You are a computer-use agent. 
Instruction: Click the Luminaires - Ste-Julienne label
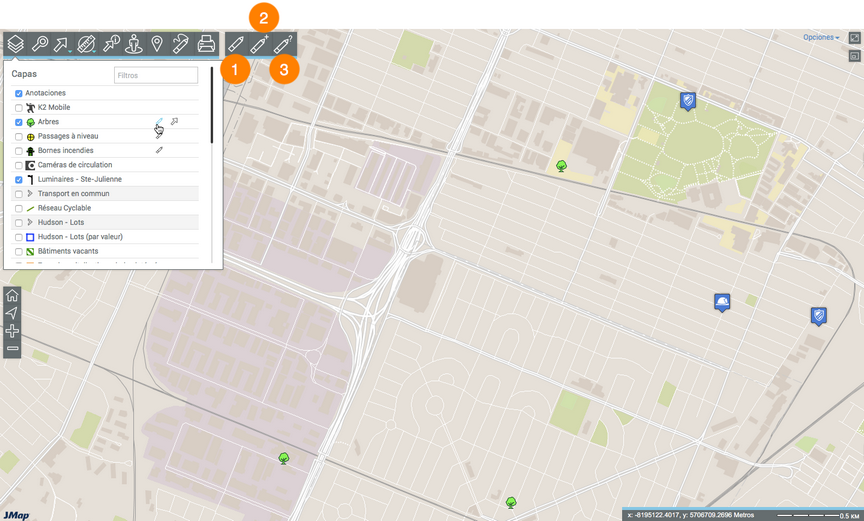point(80,179)
